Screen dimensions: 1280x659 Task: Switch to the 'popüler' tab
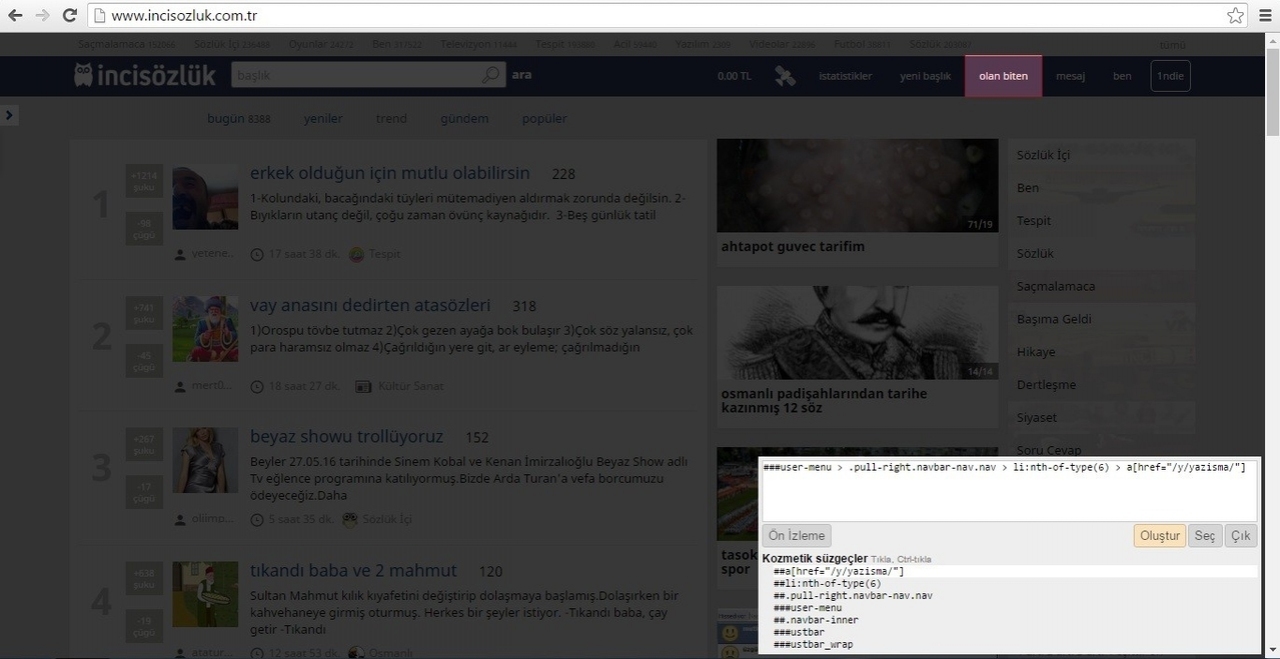(x=544, y=118)
